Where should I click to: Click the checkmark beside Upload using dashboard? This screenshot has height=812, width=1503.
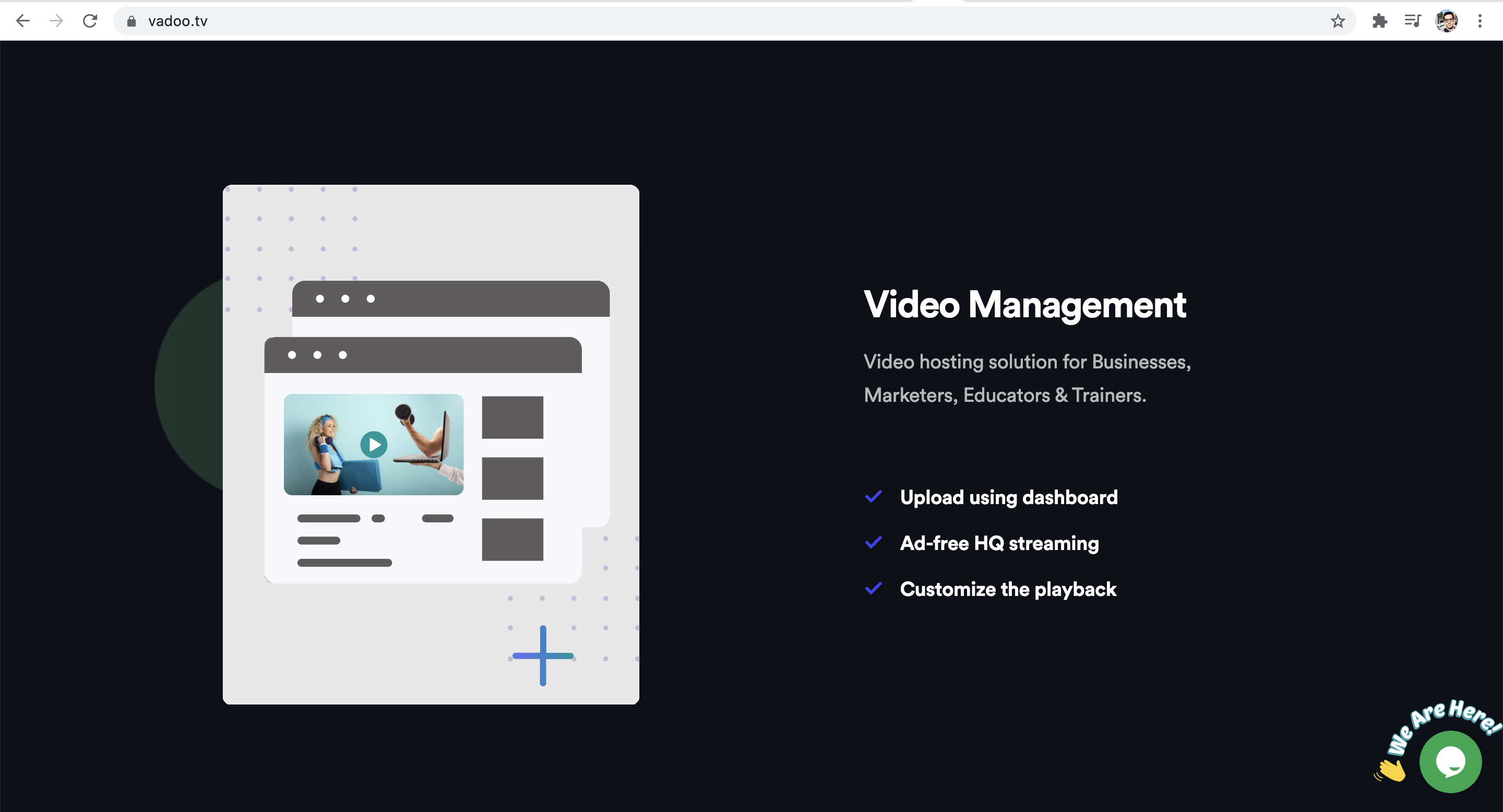click(x=874, y=496)
